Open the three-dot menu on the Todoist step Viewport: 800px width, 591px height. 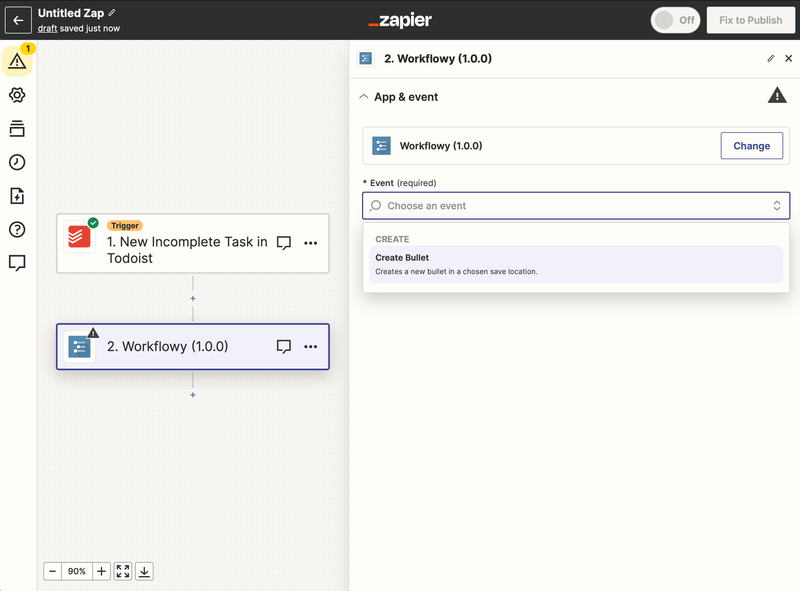(312, 243)
